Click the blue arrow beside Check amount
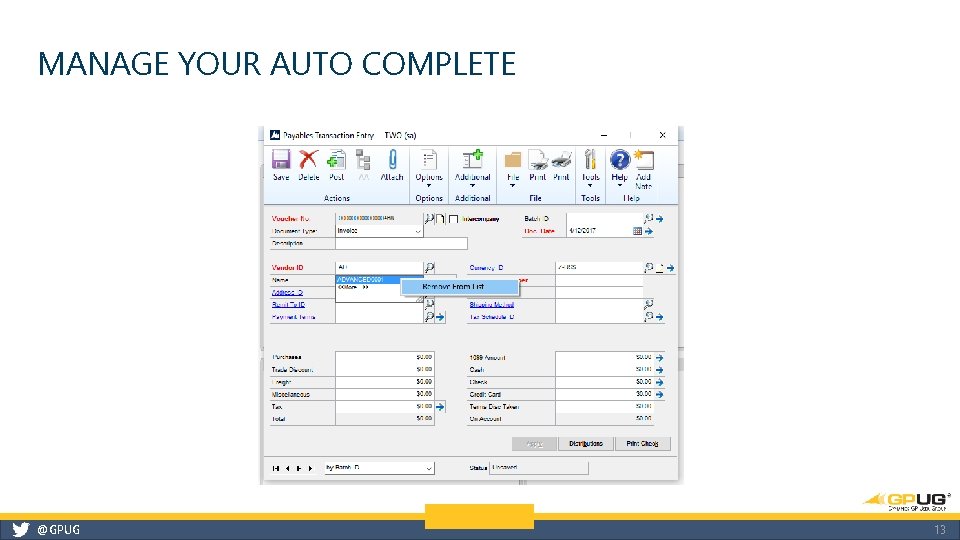Screen dimensions: 960x540 [x=659, y=382]
